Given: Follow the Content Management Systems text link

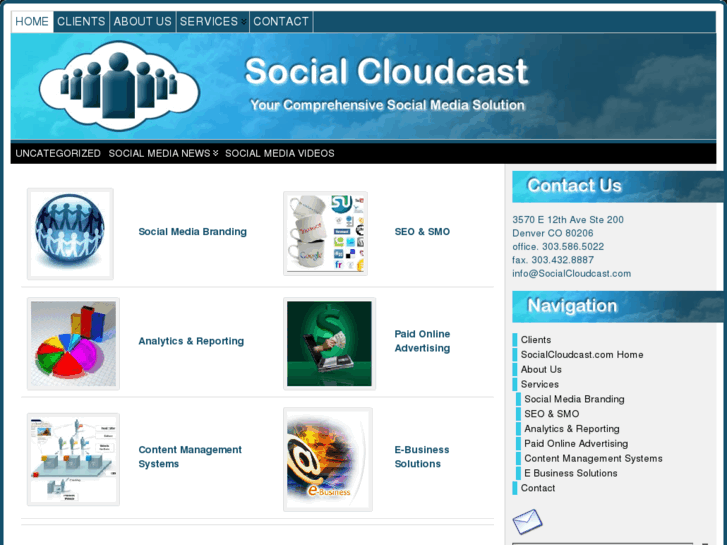Looking at the screenshot, I should [x=190, y=456].
